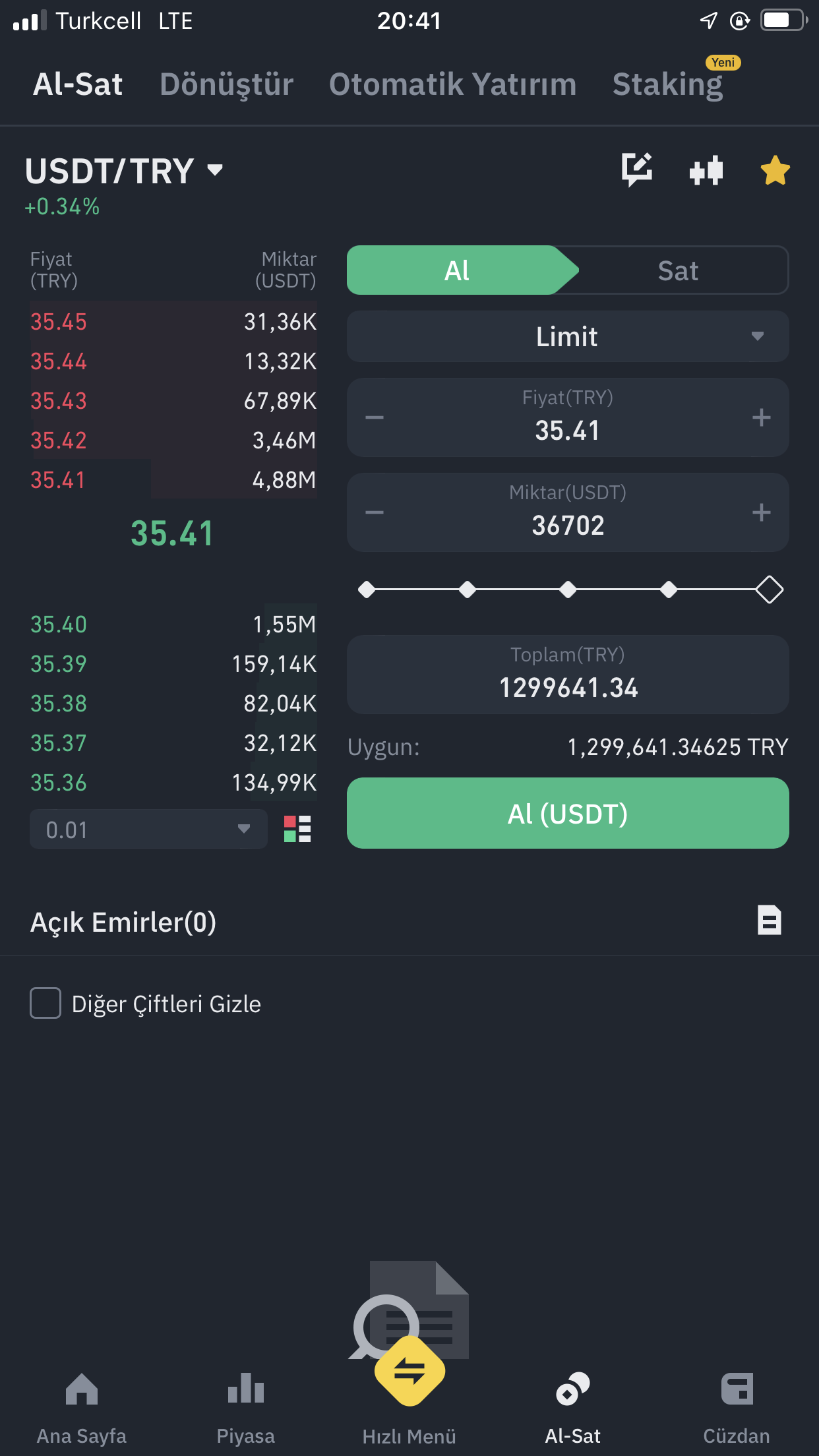Open the Staking tab
The width and height of the screenshot is (819, 1456).
point(667,84)
